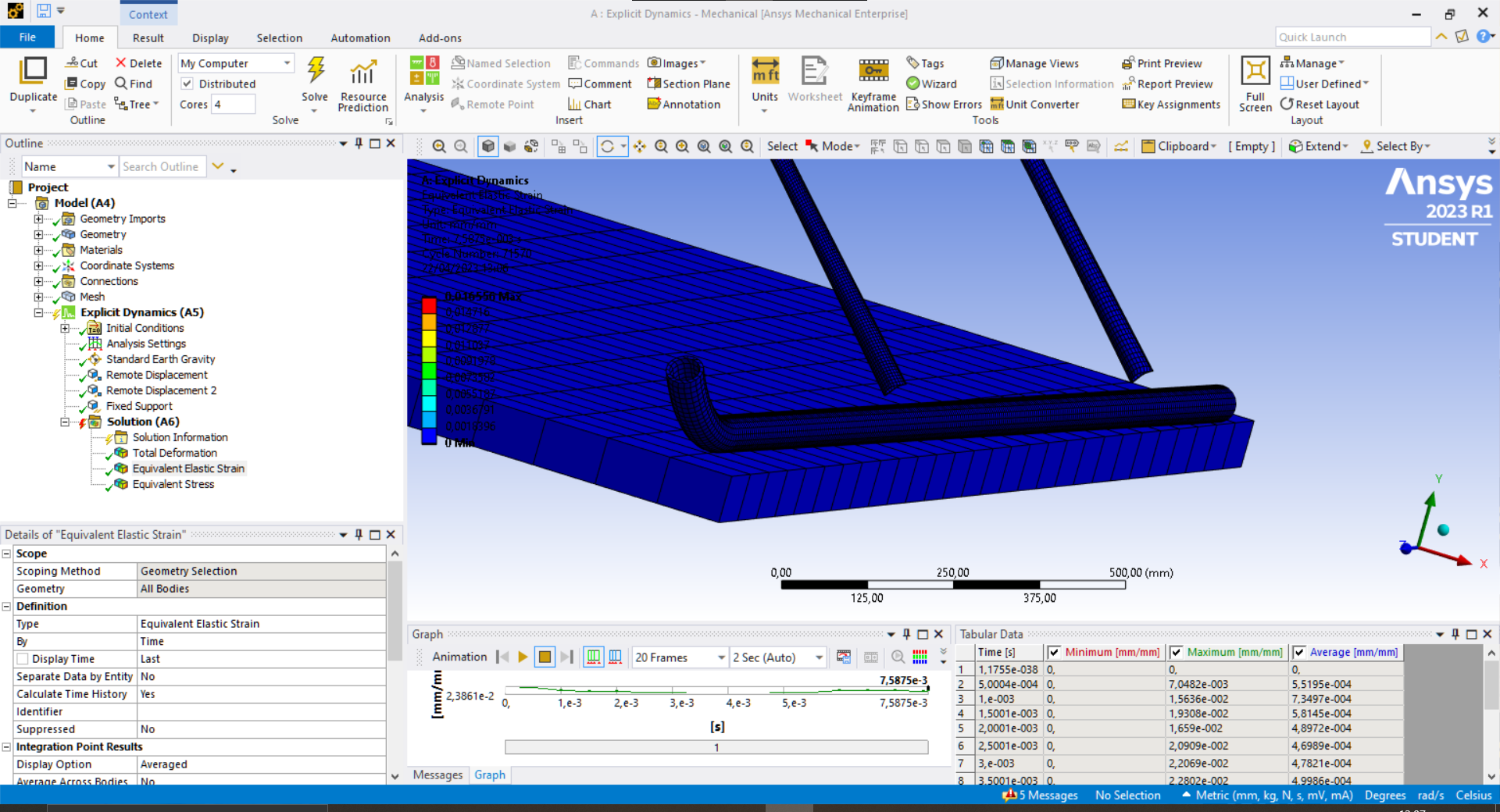Open the Messages tab

click(x=437, y=775)
